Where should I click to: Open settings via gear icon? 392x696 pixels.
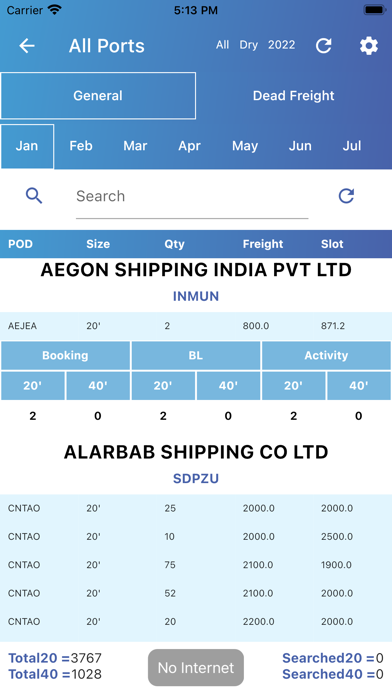coord(369,46)
